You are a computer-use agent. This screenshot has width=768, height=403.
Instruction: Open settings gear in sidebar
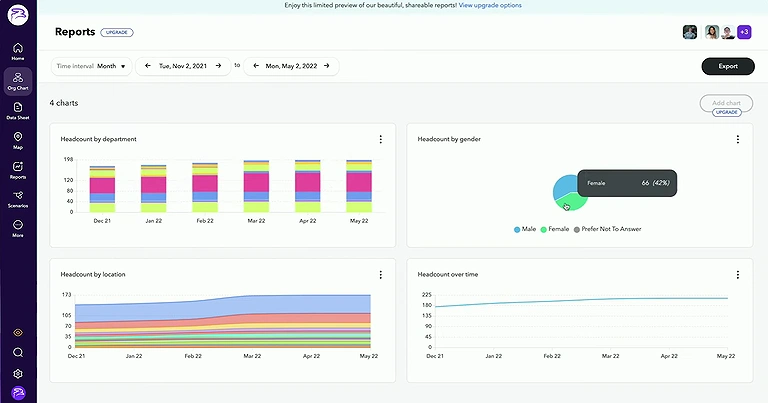(x=18, y=374)
